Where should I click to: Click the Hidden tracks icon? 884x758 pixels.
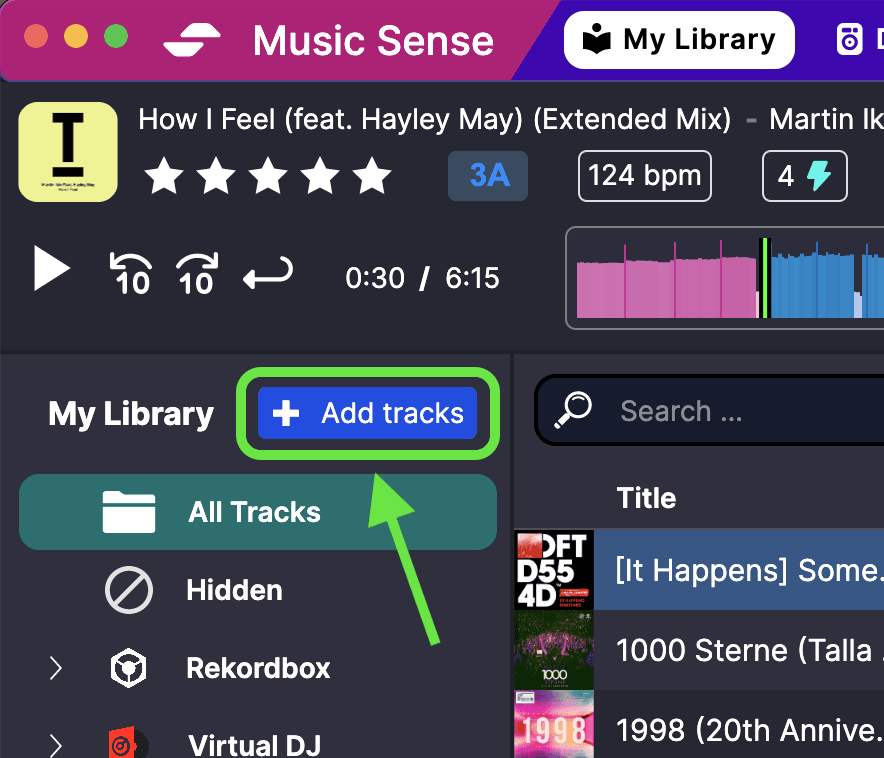click(128, 590)
